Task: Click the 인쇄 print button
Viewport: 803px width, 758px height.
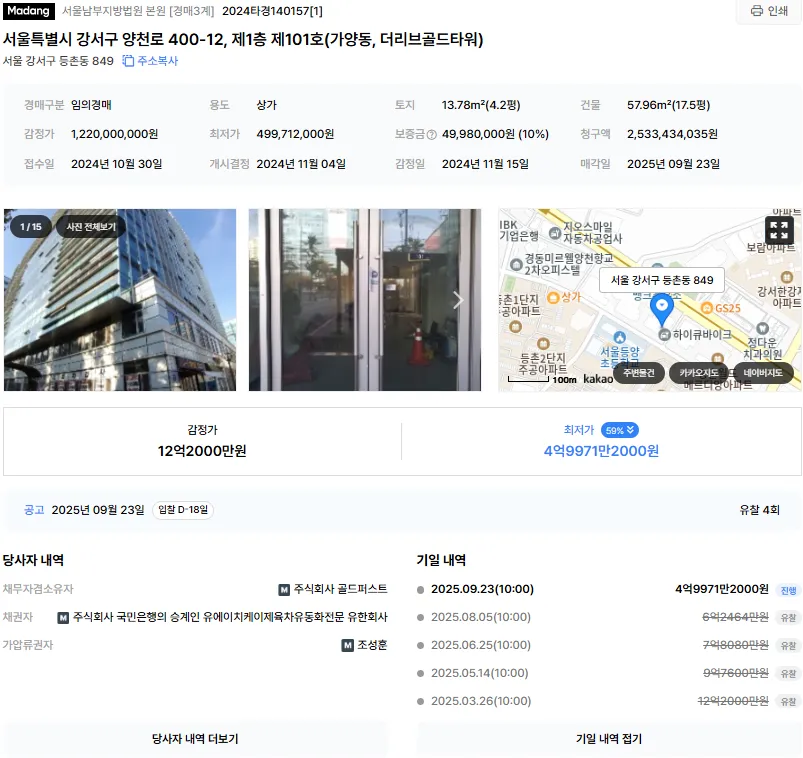Action: 769,11
